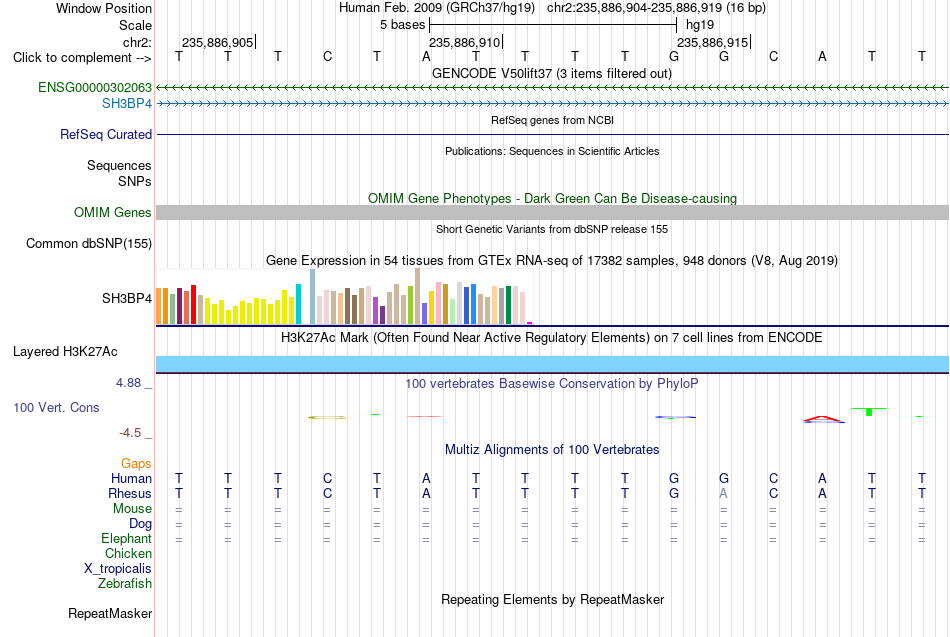
Task: Click the light blue H3K27Ac signal bar
Action: pyautogui.click(x=552, y=364)
